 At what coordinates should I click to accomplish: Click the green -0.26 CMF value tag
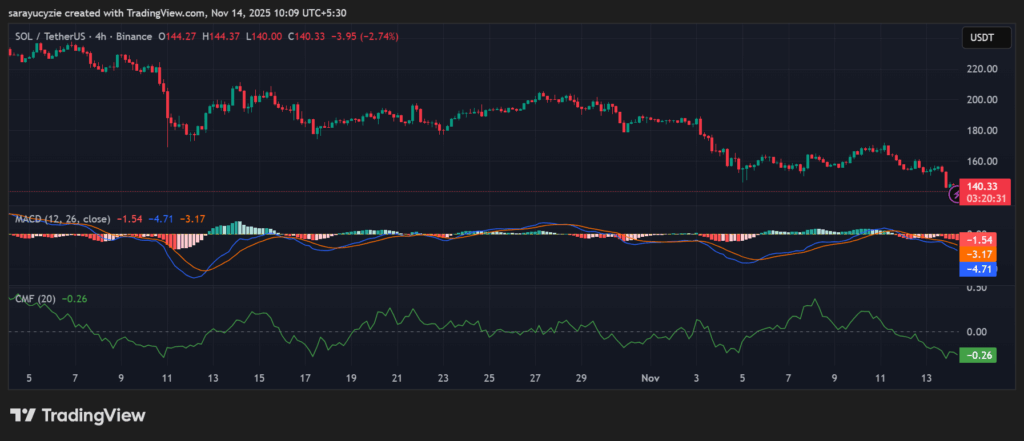(978, 354)
